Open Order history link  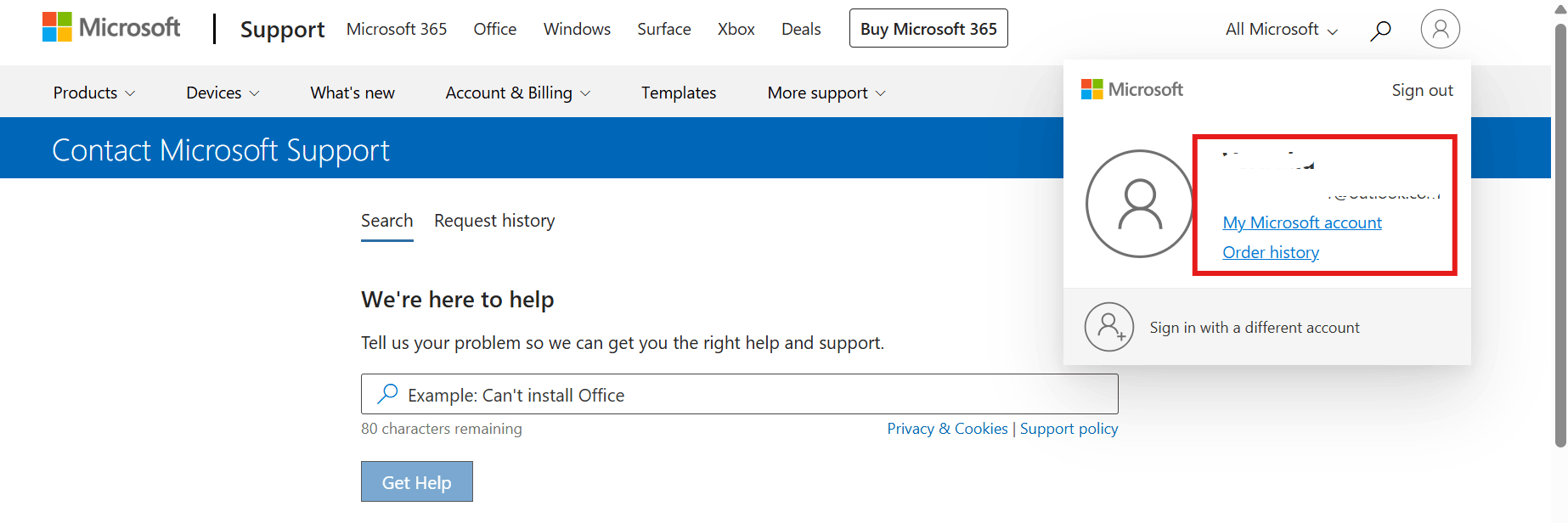click(x=1271, y=252)
